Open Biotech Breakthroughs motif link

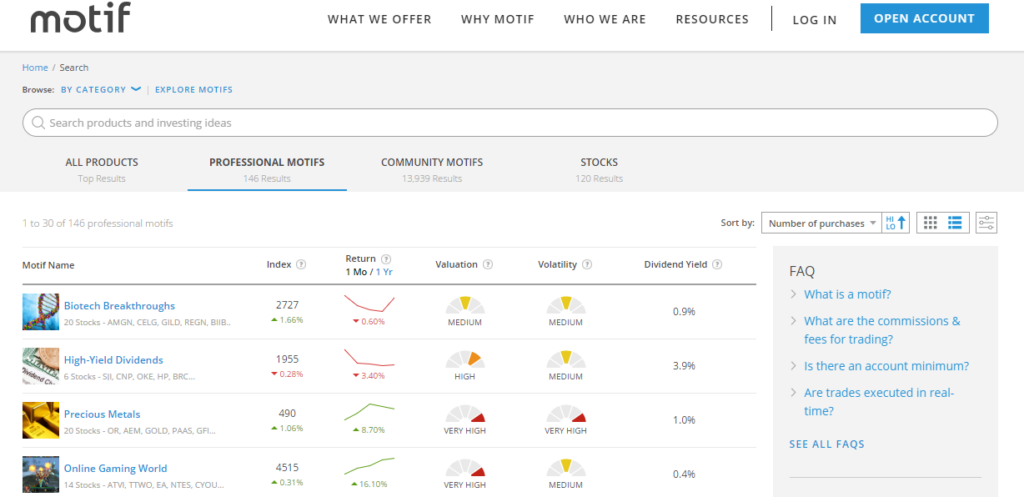(x=120, y=306)
